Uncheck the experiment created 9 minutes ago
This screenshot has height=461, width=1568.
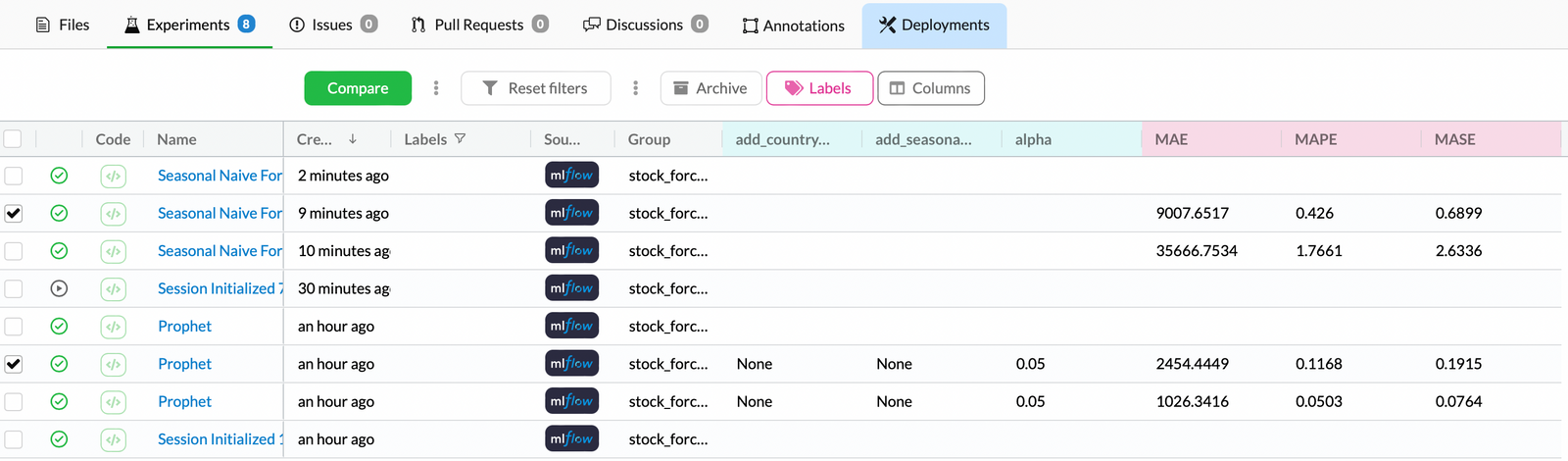click(14, 213)
